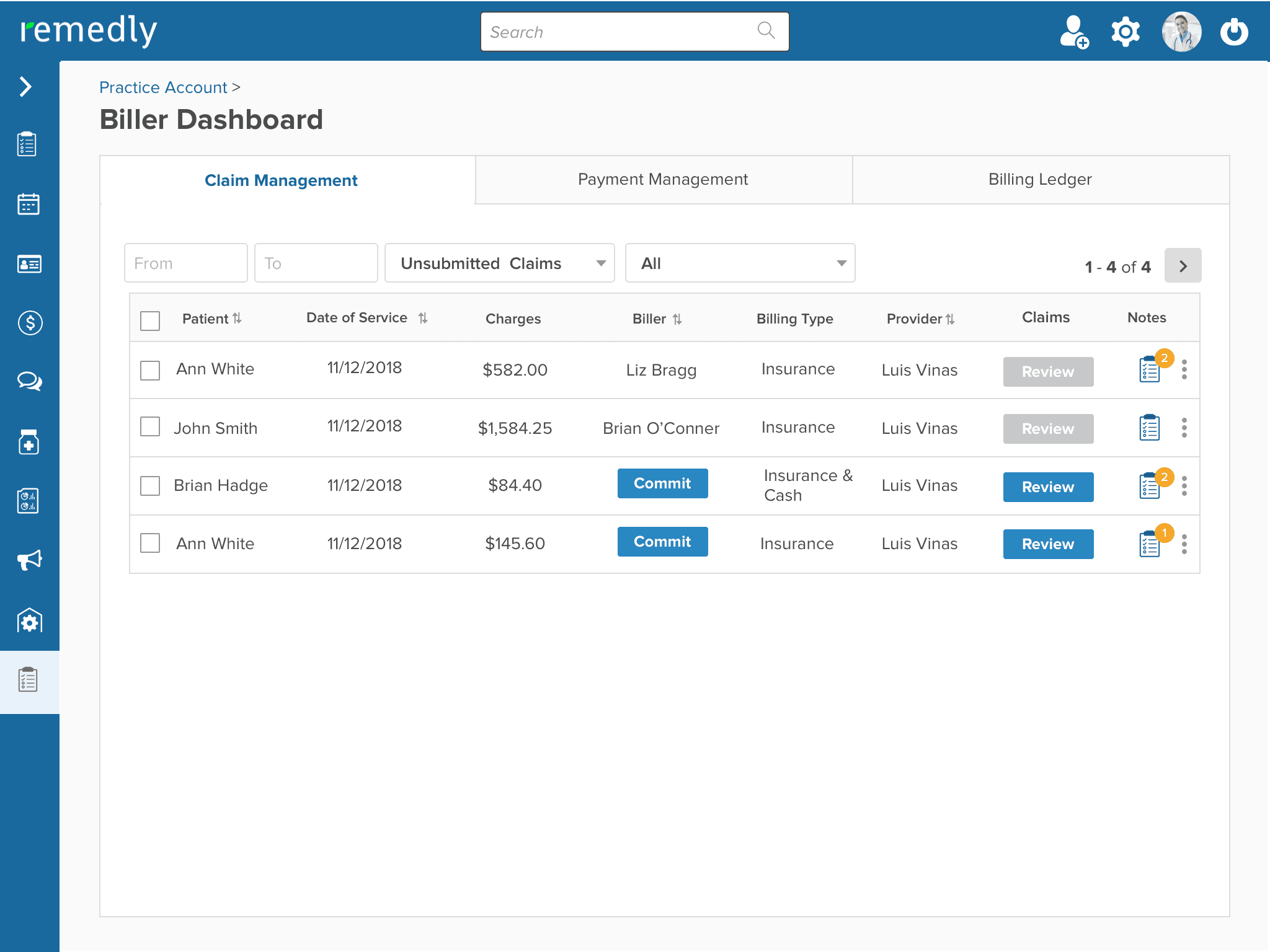The height and width of the screenshot is (952, 1270).
Task: Open the chat messages sidebar icon
Action: (x=29, y=381)
